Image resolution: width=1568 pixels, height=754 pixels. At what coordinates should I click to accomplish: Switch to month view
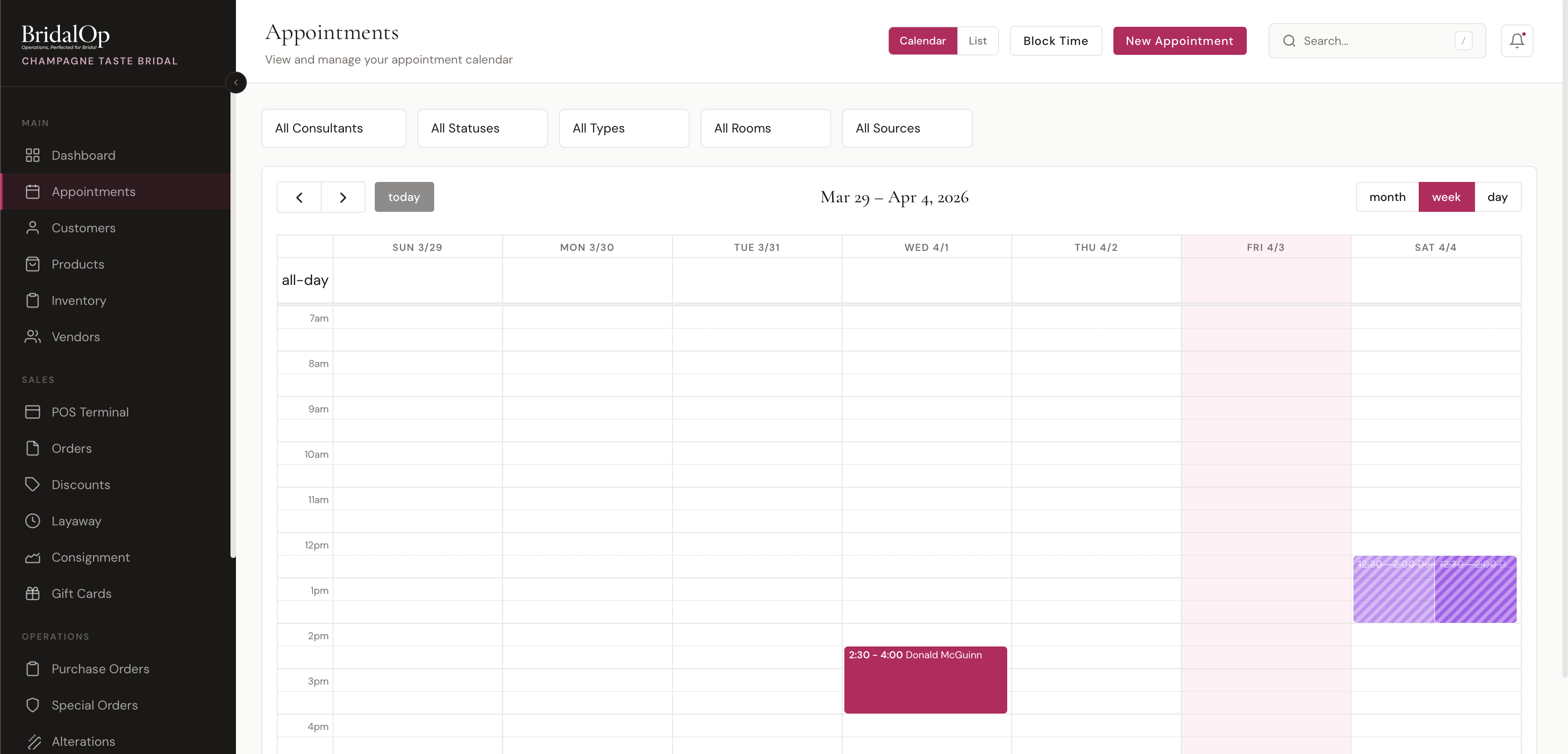1387,196
